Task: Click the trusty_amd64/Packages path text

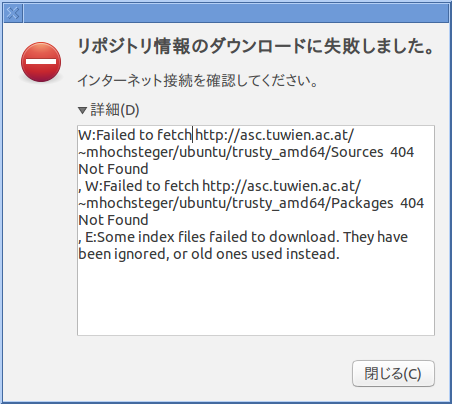Action: [x=313, y=203]
